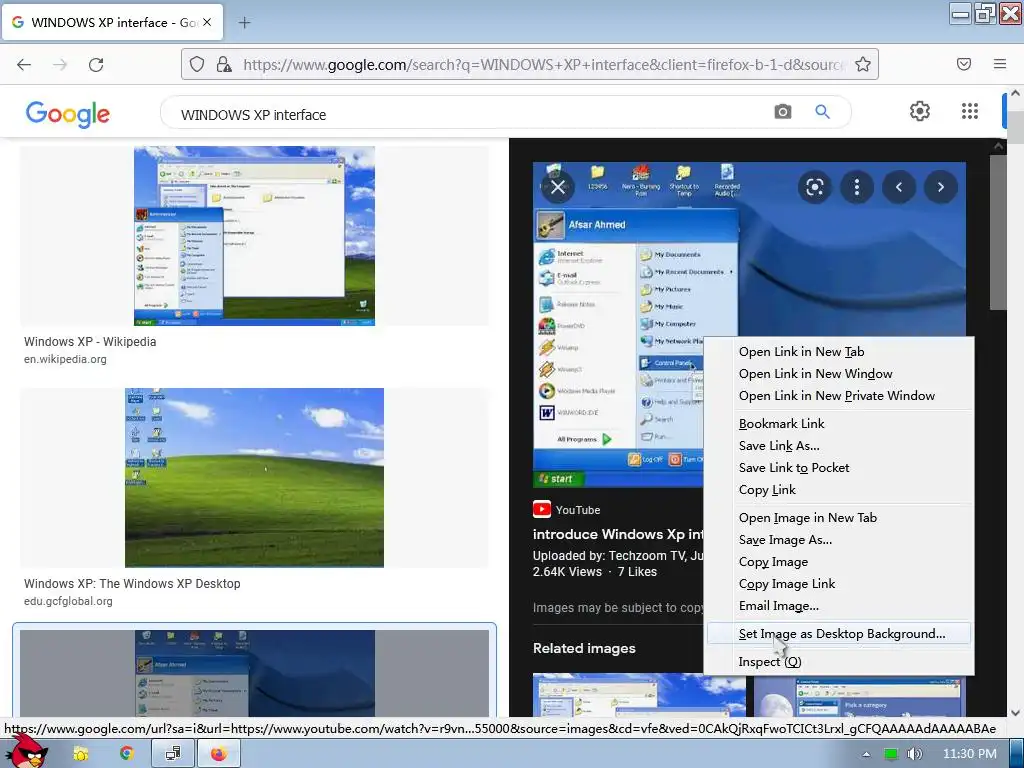Image resolution: width=1024 pixels, height=768 pixels.
Task: Open the Pick a category related thumbnail
Action: point(859,695)
